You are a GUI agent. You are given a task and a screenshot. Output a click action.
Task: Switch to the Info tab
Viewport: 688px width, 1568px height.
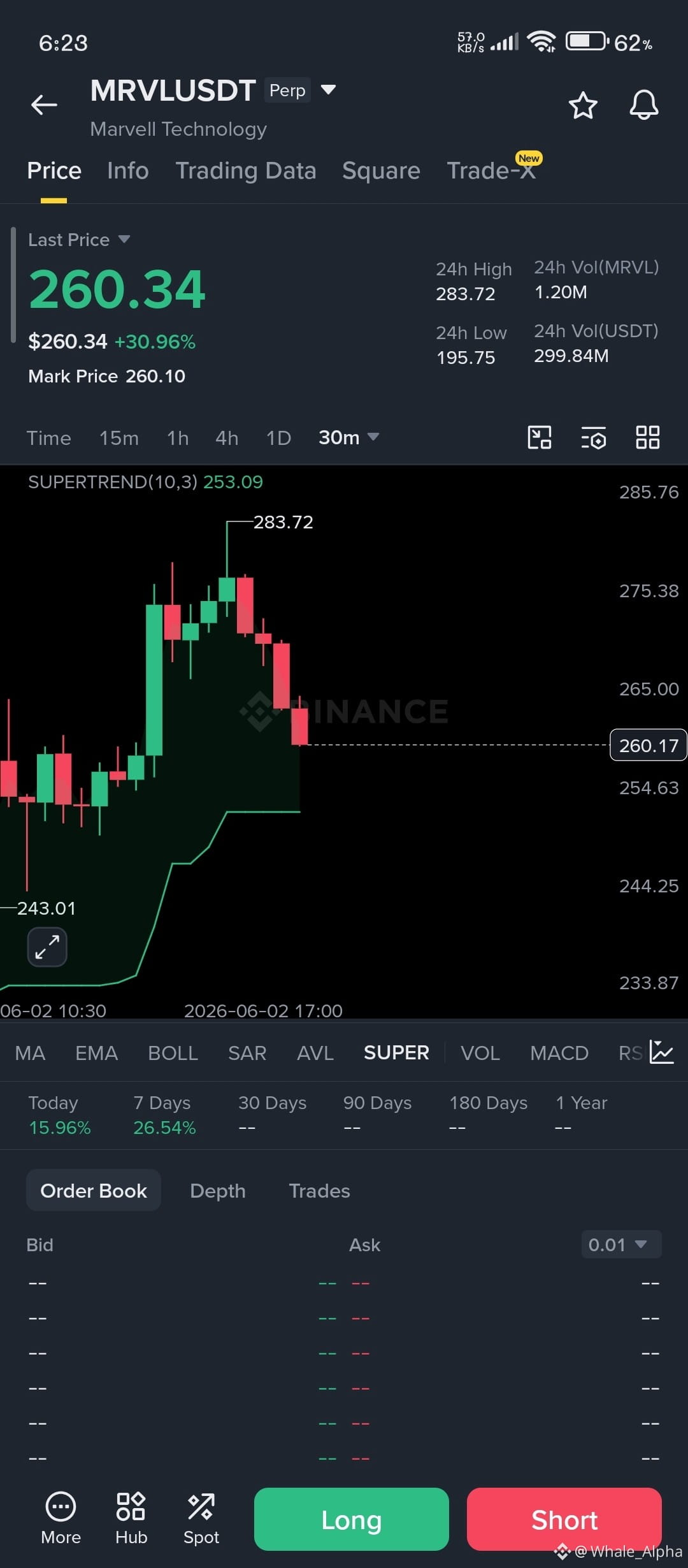(x=128, y=171)
